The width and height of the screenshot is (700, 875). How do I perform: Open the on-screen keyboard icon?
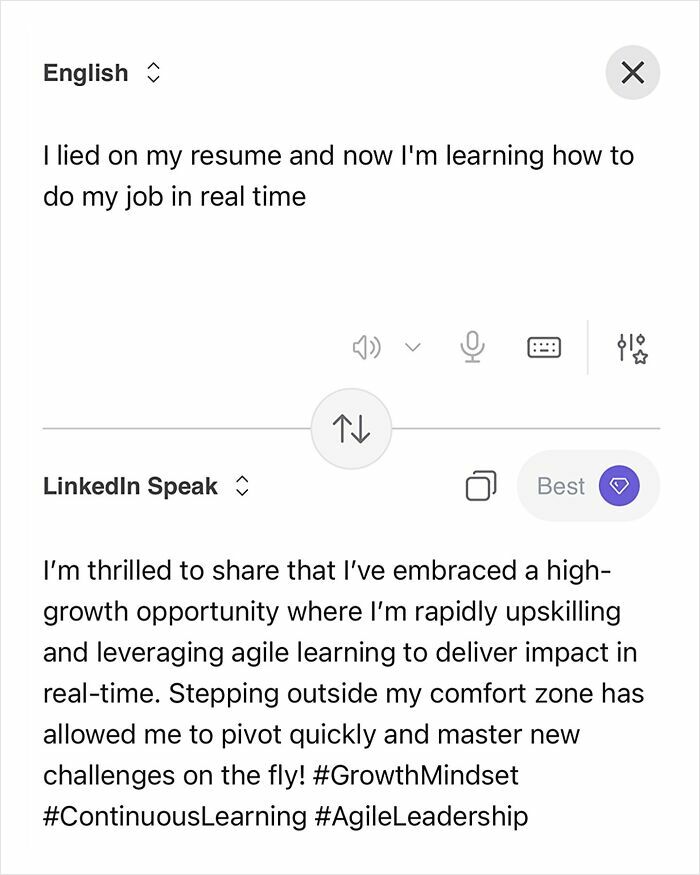coord(544,345)
